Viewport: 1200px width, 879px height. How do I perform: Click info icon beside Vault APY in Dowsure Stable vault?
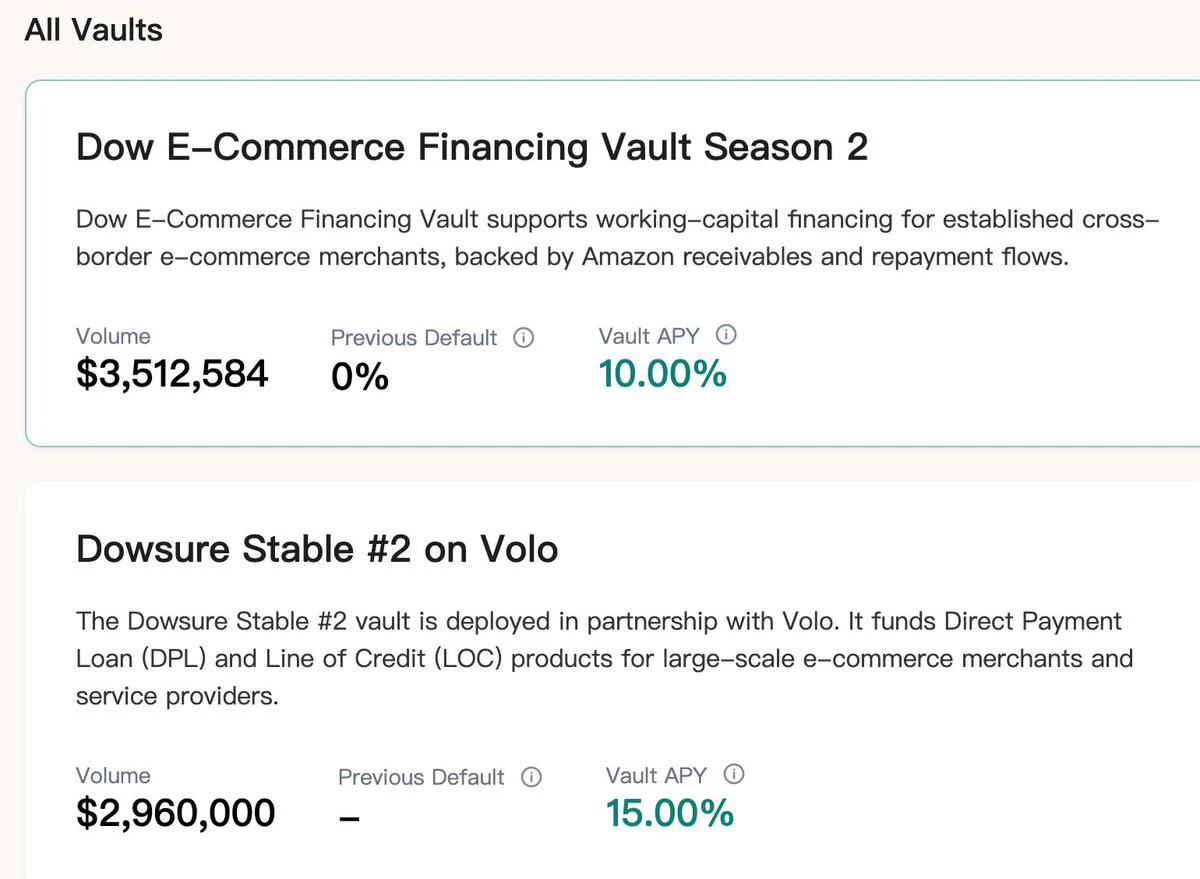coord(735,775)
